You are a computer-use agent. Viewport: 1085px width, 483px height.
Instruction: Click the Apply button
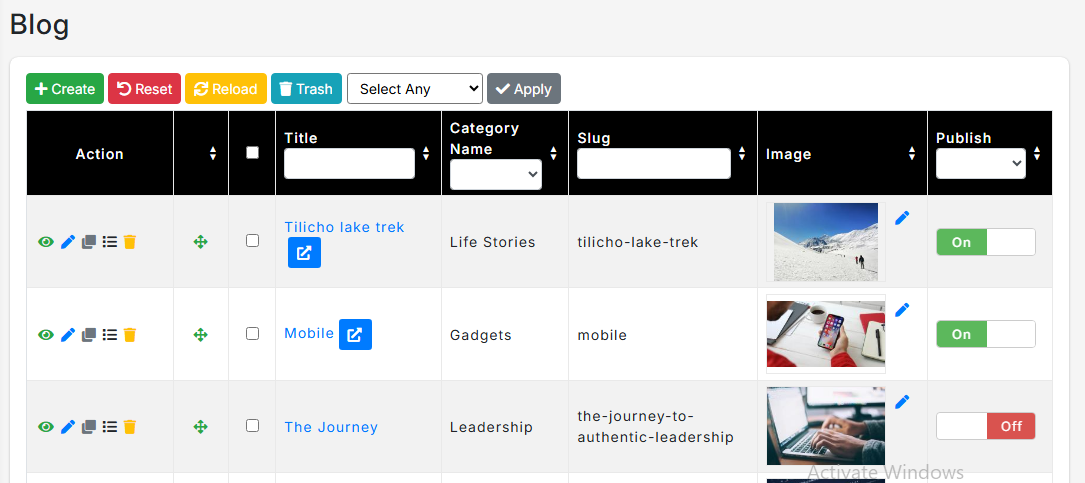(x=524, y=89)
